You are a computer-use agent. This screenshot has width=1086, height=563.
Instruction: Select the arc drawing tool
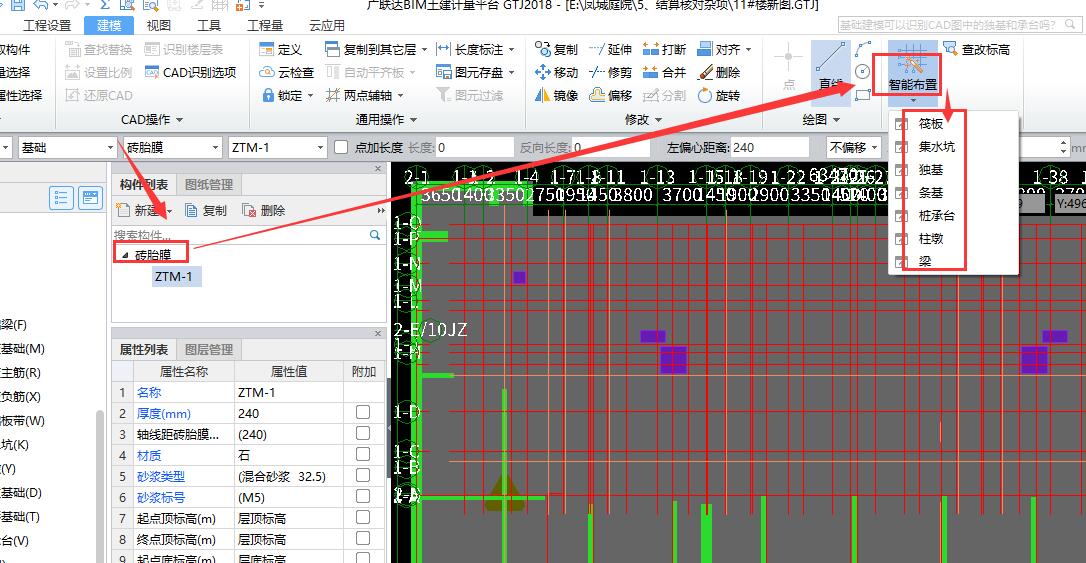pyautogui.click(x=863, y=49)
